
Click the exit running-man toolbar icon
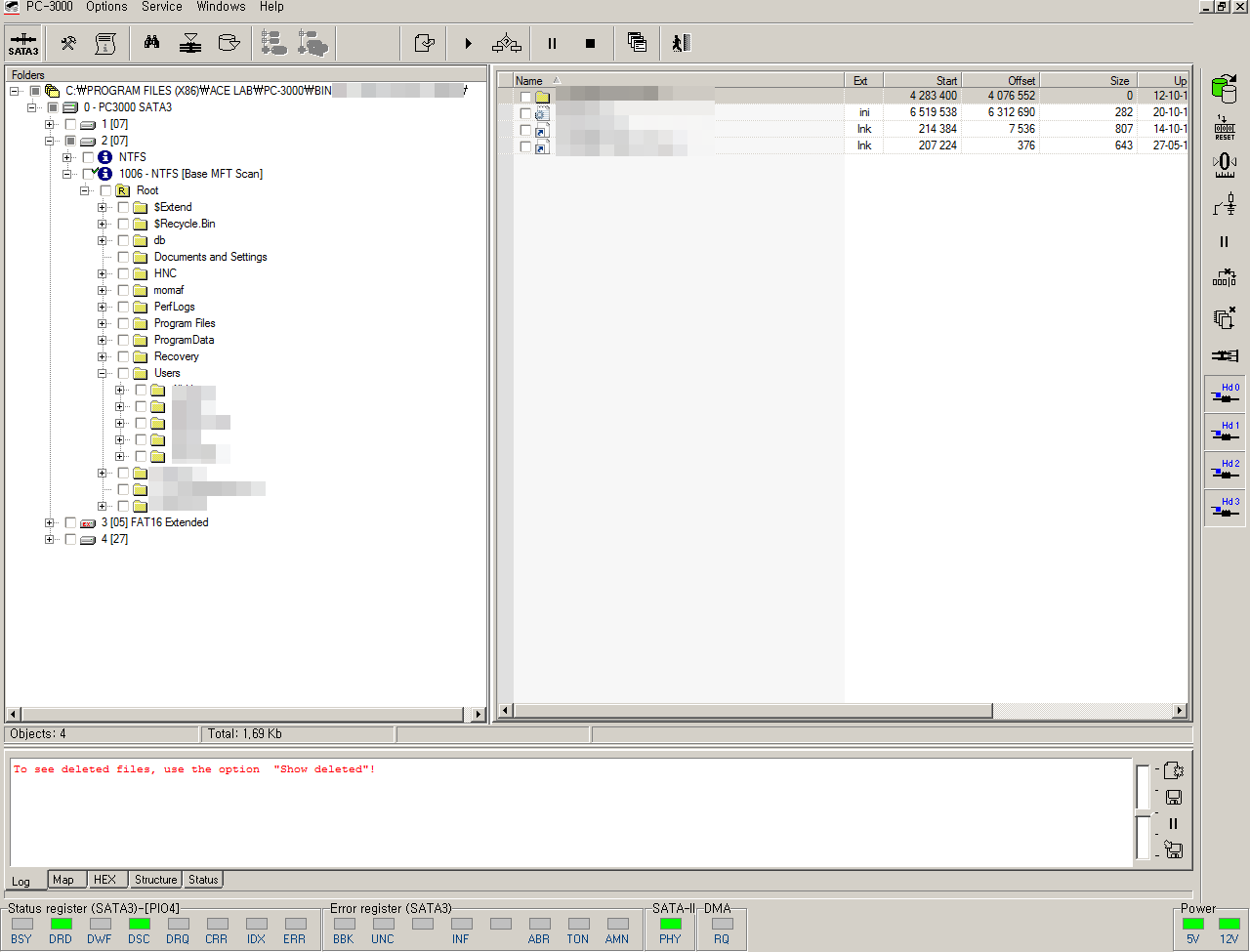coord(681,43)
